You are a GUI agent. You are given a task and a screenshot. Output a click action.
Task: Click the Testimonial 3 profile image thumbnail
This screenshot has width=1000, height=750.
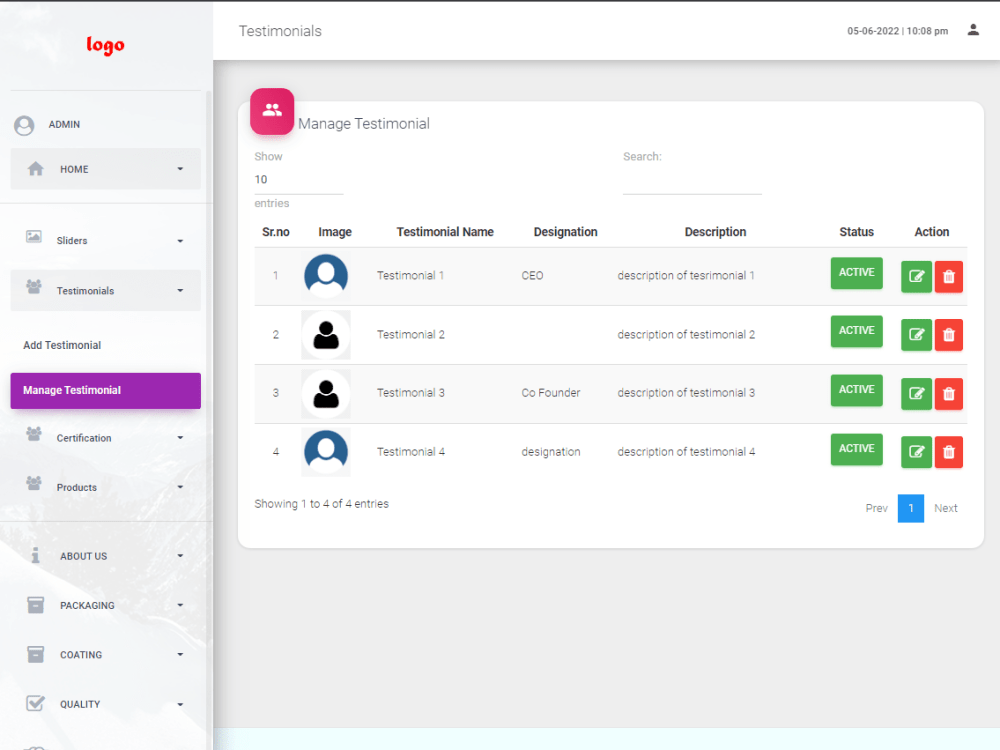pos(326,393)
